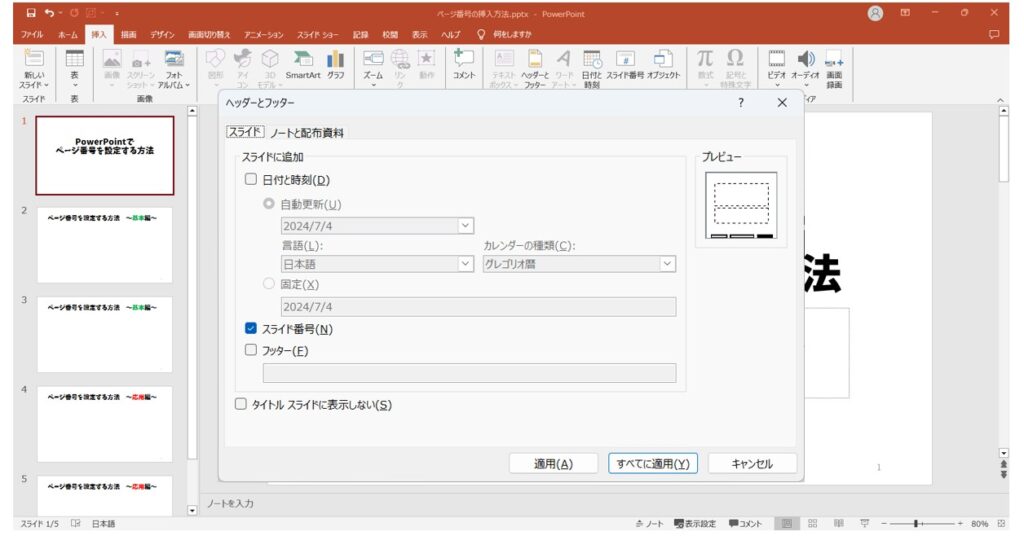Viewport: 1024px width, 536px height.
Task: Switch to Reading view icon
Action: [839, 524]
